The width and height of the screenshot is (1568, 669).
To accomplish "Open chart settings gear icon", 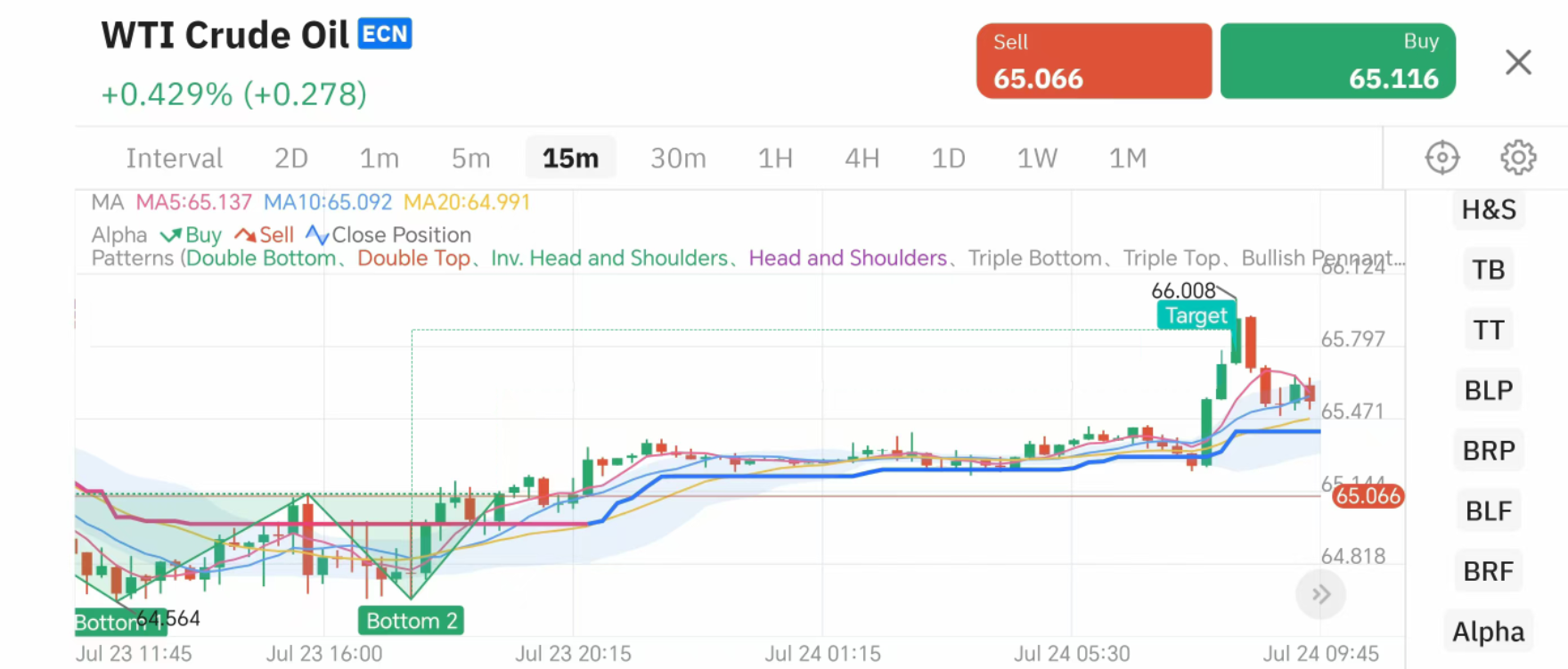I will (x=1517, y=158).
